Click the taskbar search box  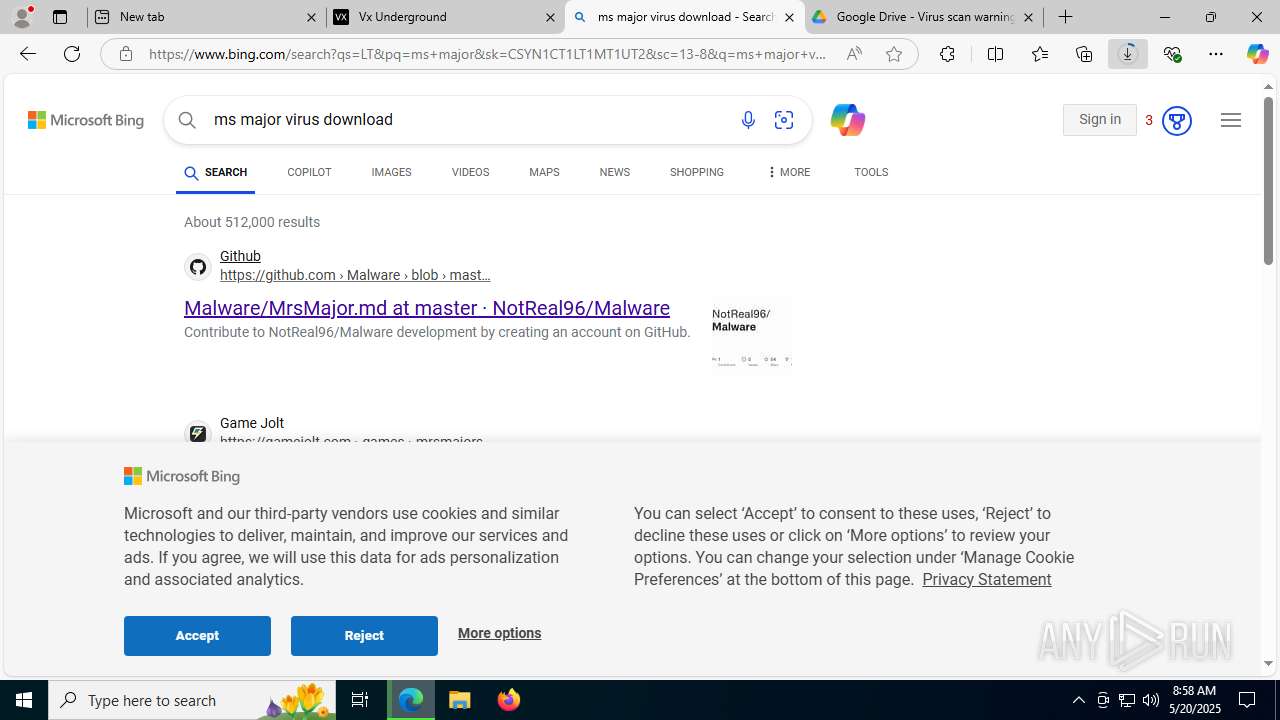point(192,700)
